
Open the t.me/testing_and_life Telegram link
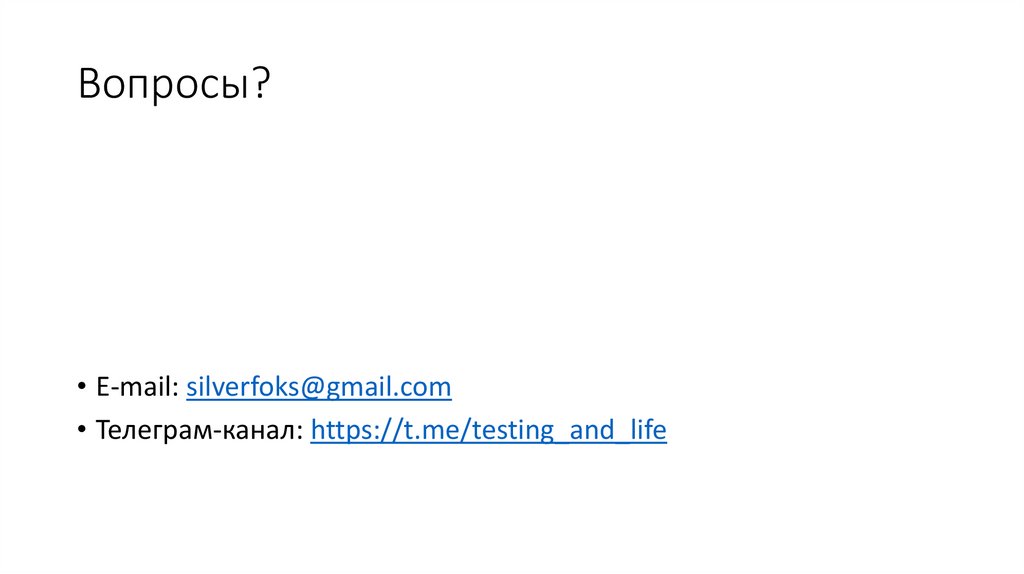click(x=488, y=431)
